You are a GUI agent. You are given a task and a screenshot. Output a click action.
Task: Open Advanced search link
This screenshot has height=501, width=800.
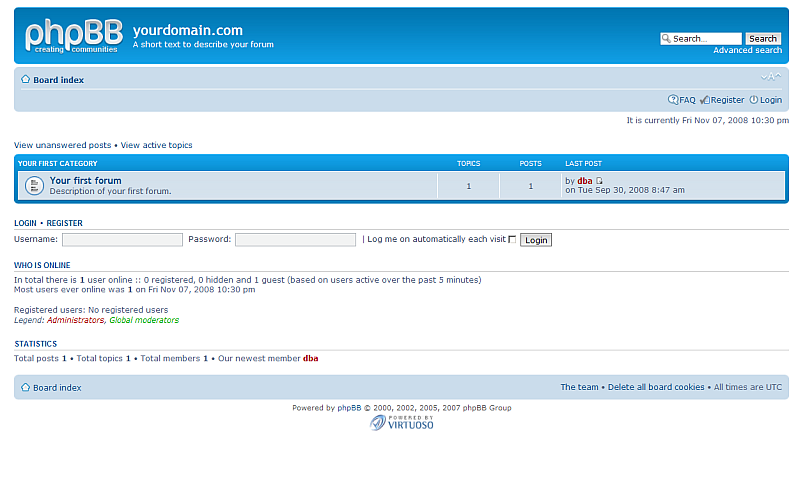point(747,50)
